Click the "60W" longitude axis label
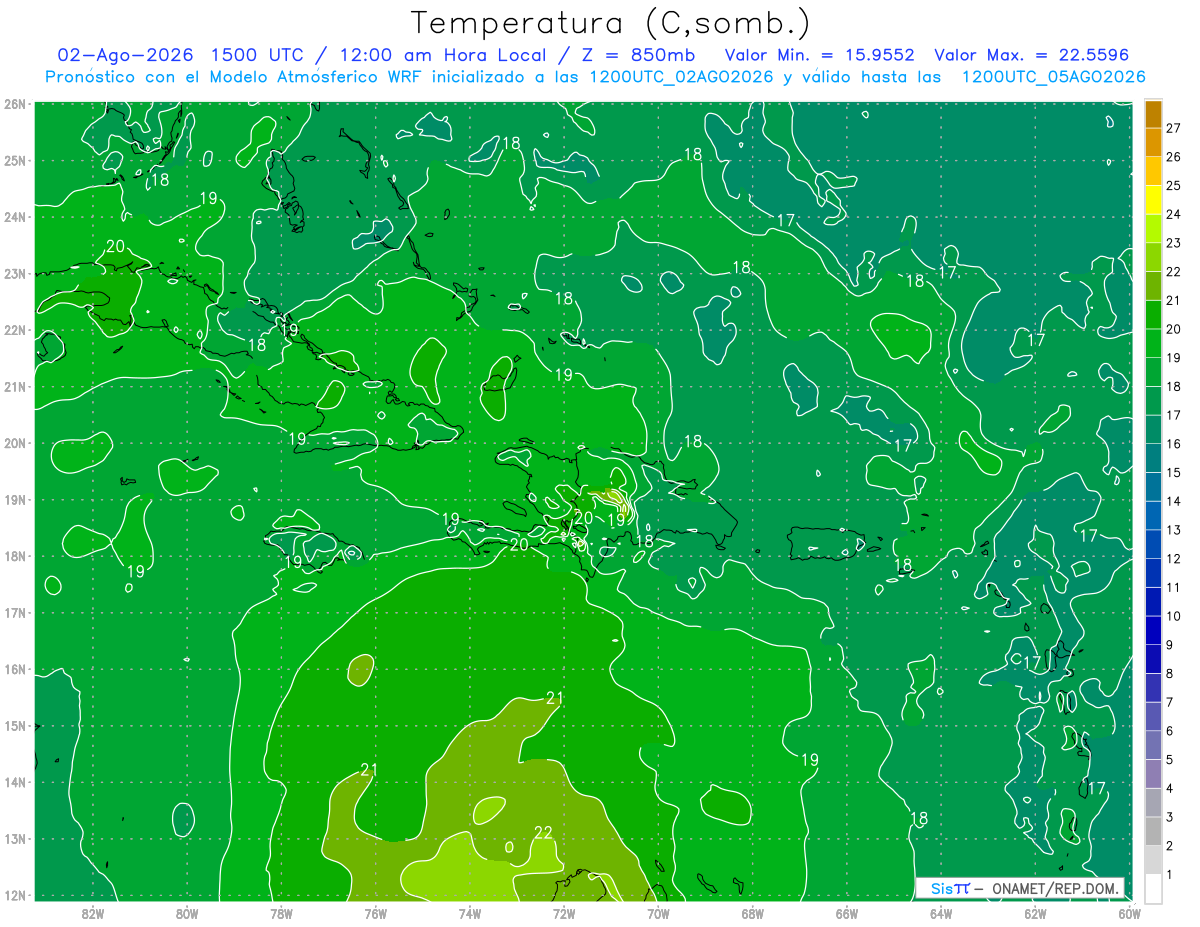This screenshot has width=1200, height=927. pos(1129,913)
